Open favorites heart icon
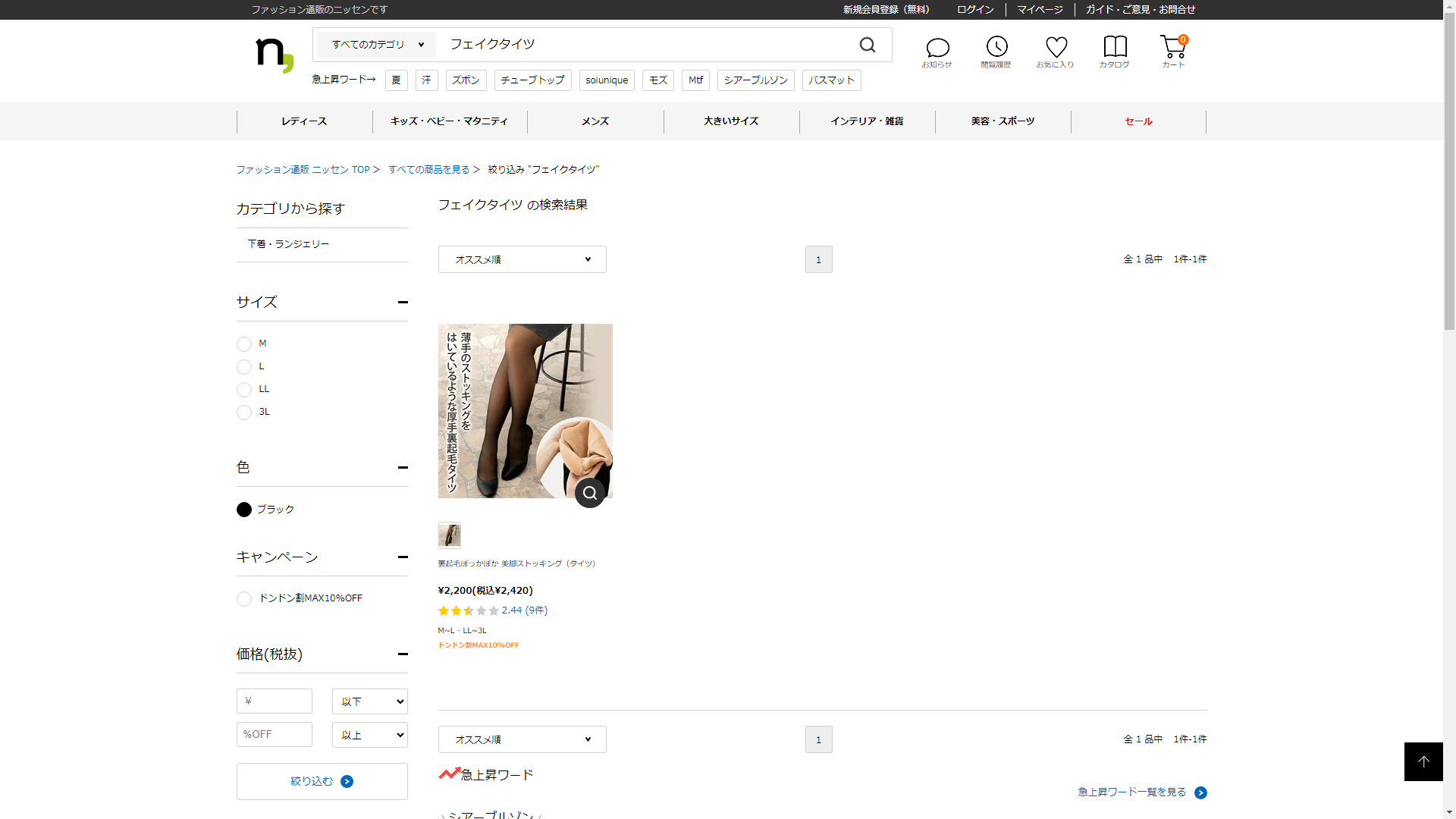Image resolution: width=1456 pixels, height=819 pixels. tap(1056, 47)
